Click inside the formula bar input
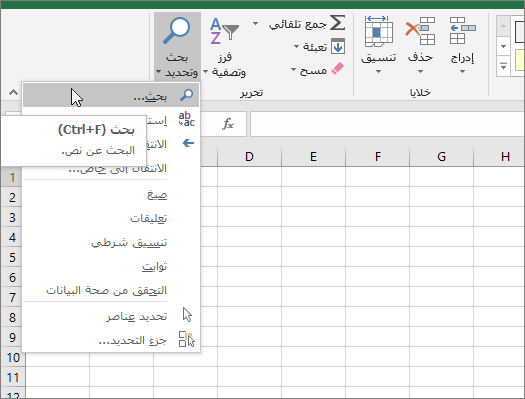Viewport: 525px width, 399px height. (x=387, y=124)
